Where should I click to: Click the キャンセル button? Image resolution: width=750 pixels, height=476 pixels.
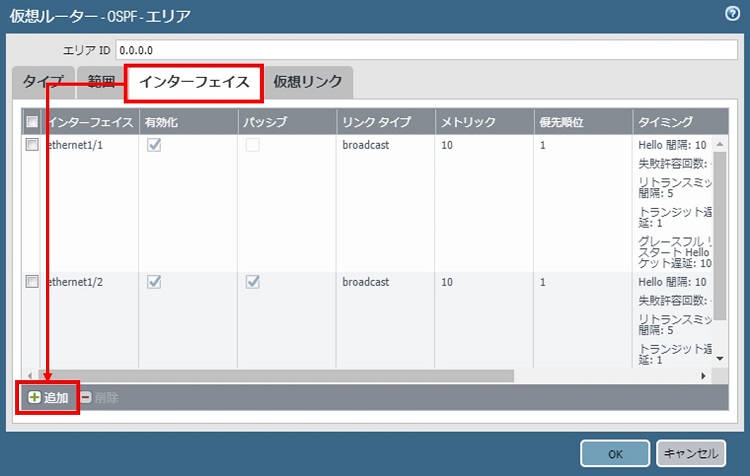click(x=689, y=453)
